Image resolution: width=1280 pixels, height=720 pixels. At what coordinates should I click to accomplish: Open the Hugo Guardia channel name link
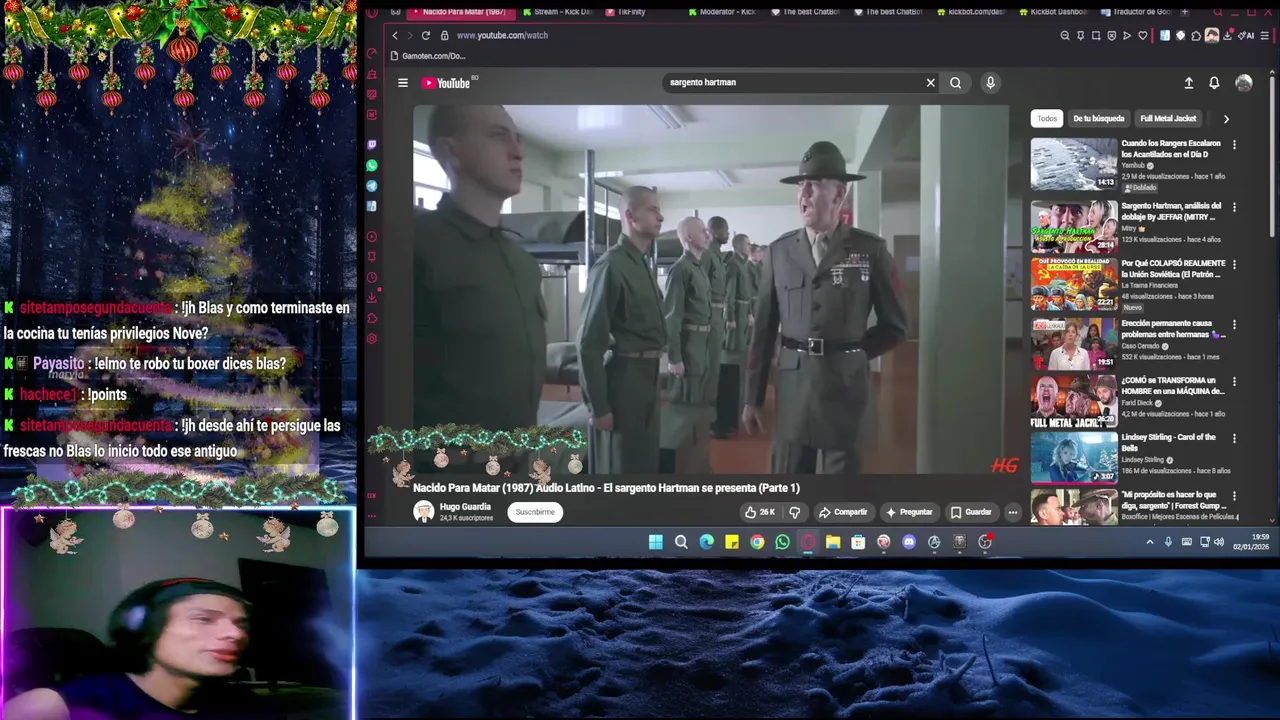click(x=465, y=507)
